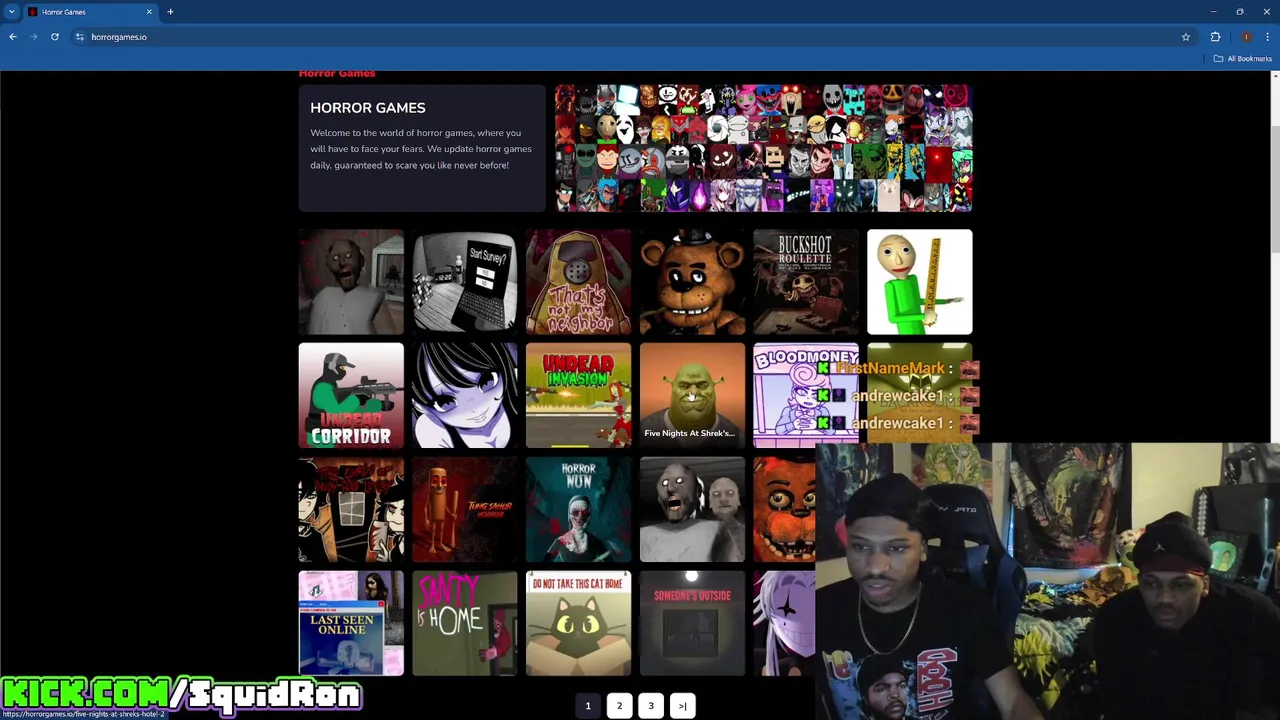
Task: Go to pagination page 3
Action: coord(651,706)
